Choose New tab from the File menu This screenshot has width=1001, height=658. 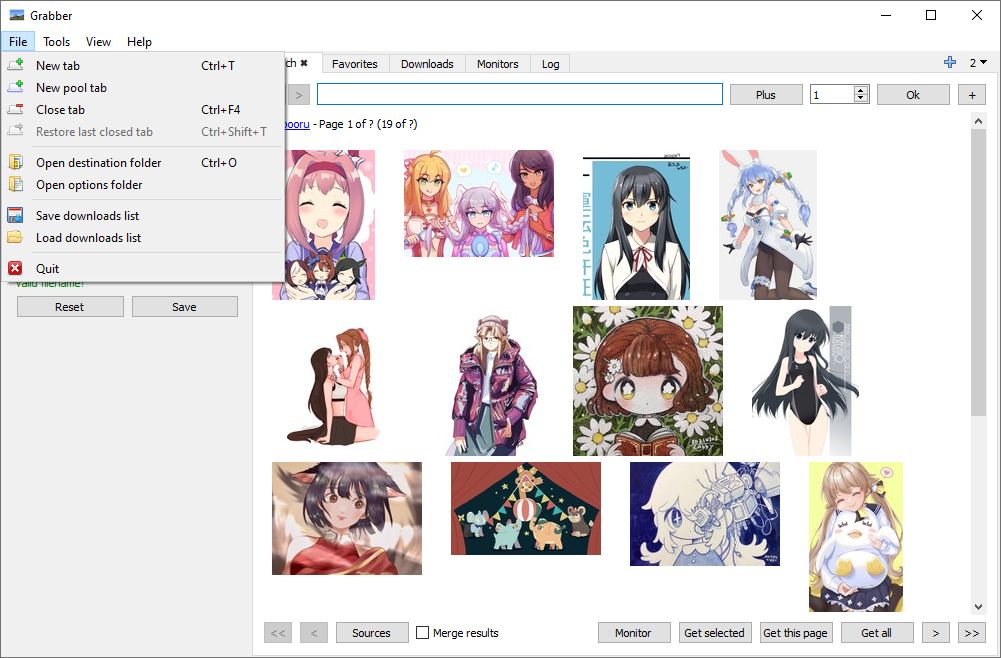(x=142, y=65)
